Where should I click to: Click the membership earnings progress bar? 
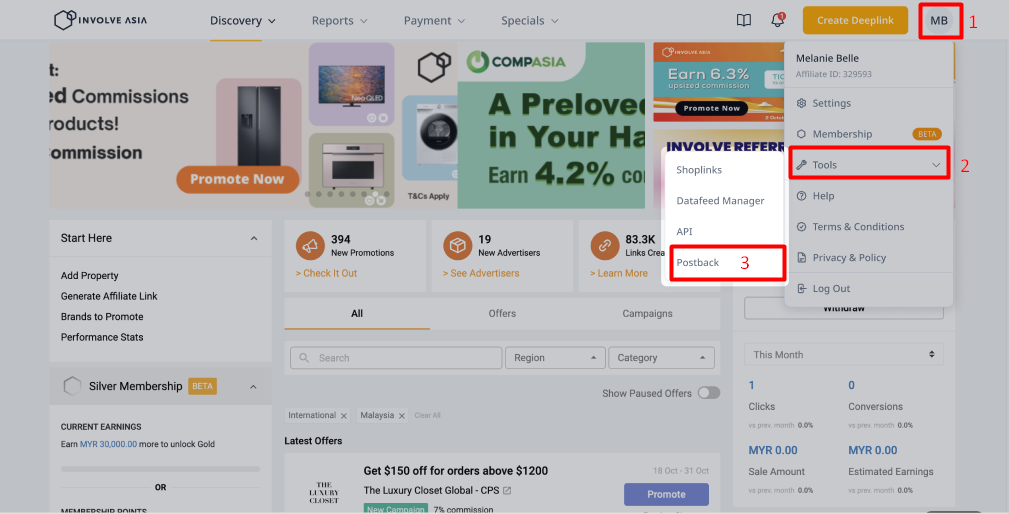click(x=160, y=469)
